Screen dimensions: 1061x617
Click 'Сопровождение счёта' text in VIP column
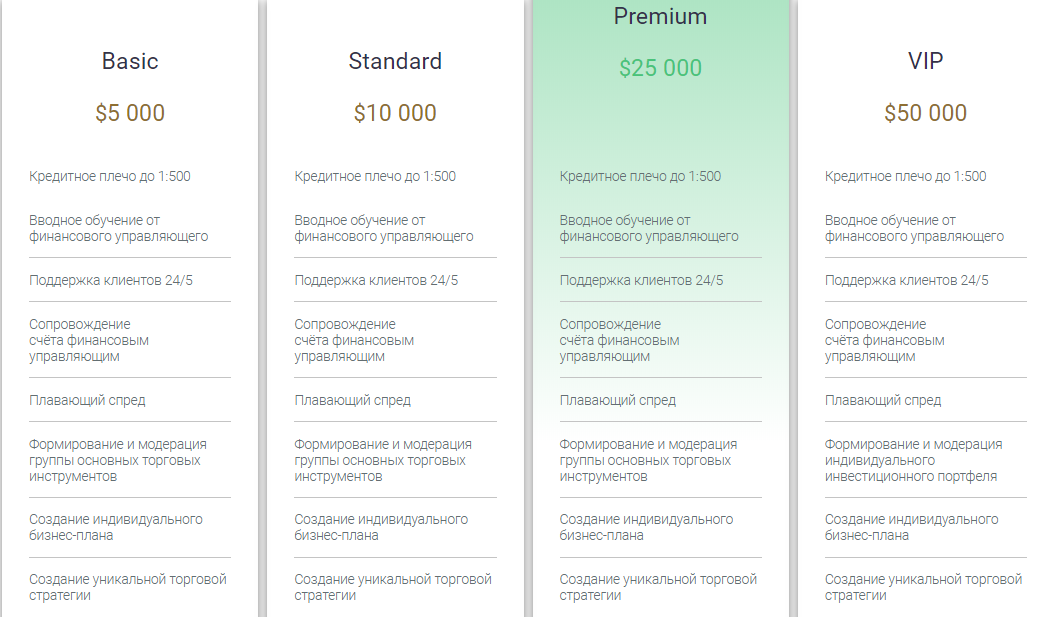click(884, 340)
